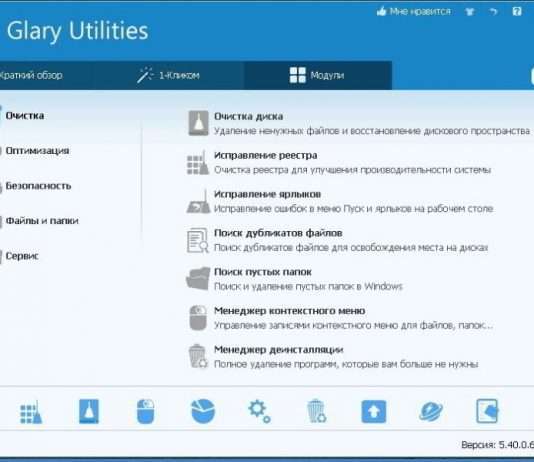Launch registry cleaner from the bottom toolbar
This screenshot has height=462, width=534.
pyautogui.click(x=31, y=412)
